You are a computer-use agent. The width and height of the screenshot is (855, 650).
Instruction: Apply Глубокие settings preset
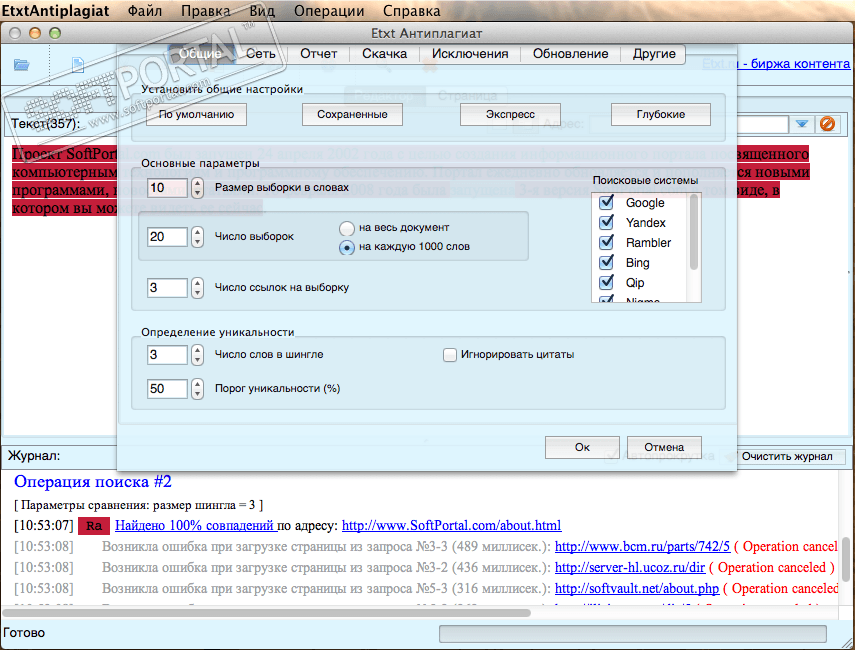(x=661, y=115)
